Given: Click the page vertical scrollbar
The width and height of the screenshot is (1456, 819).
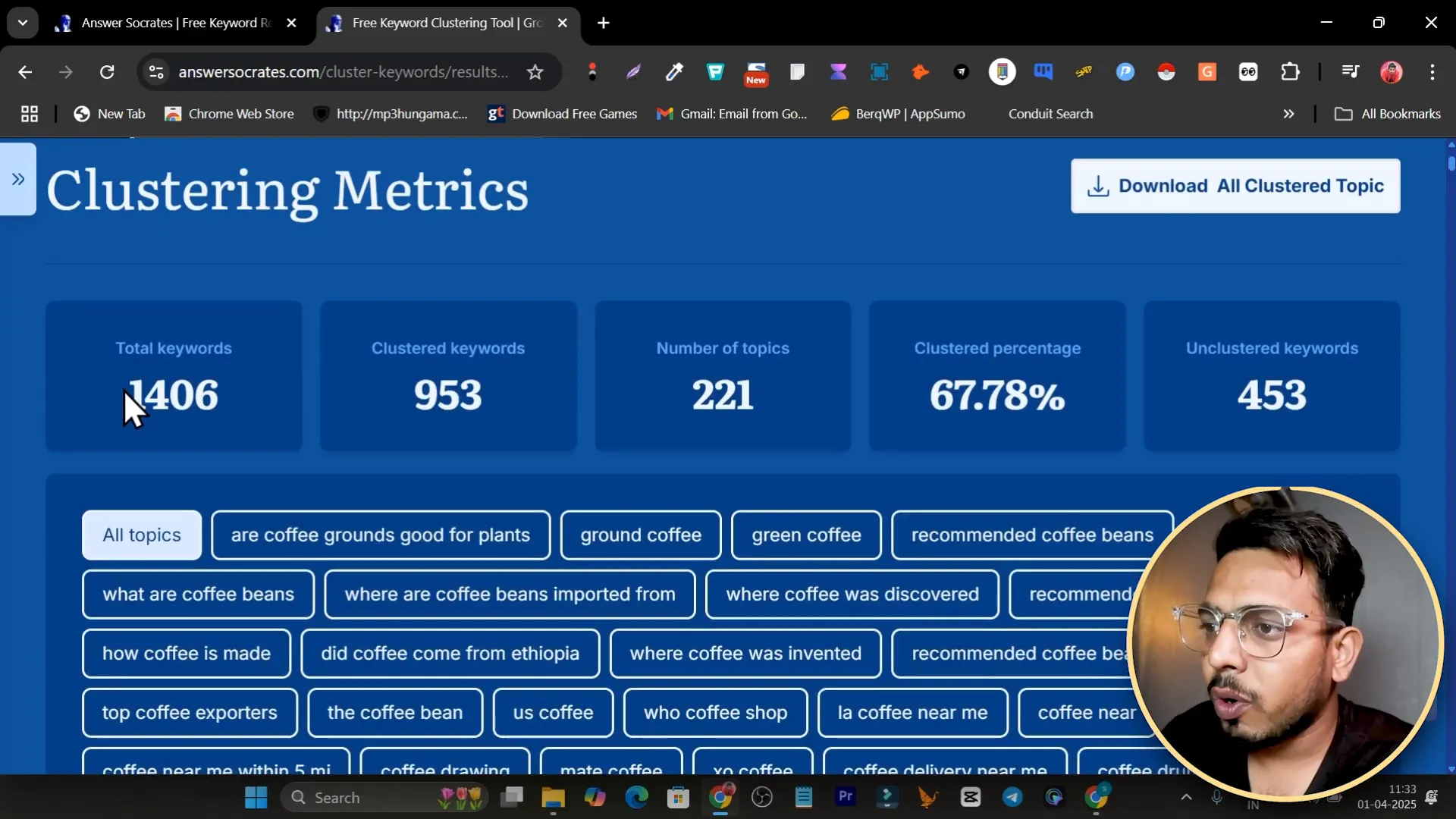Looking at the screenshot, I should point(1451,455).
